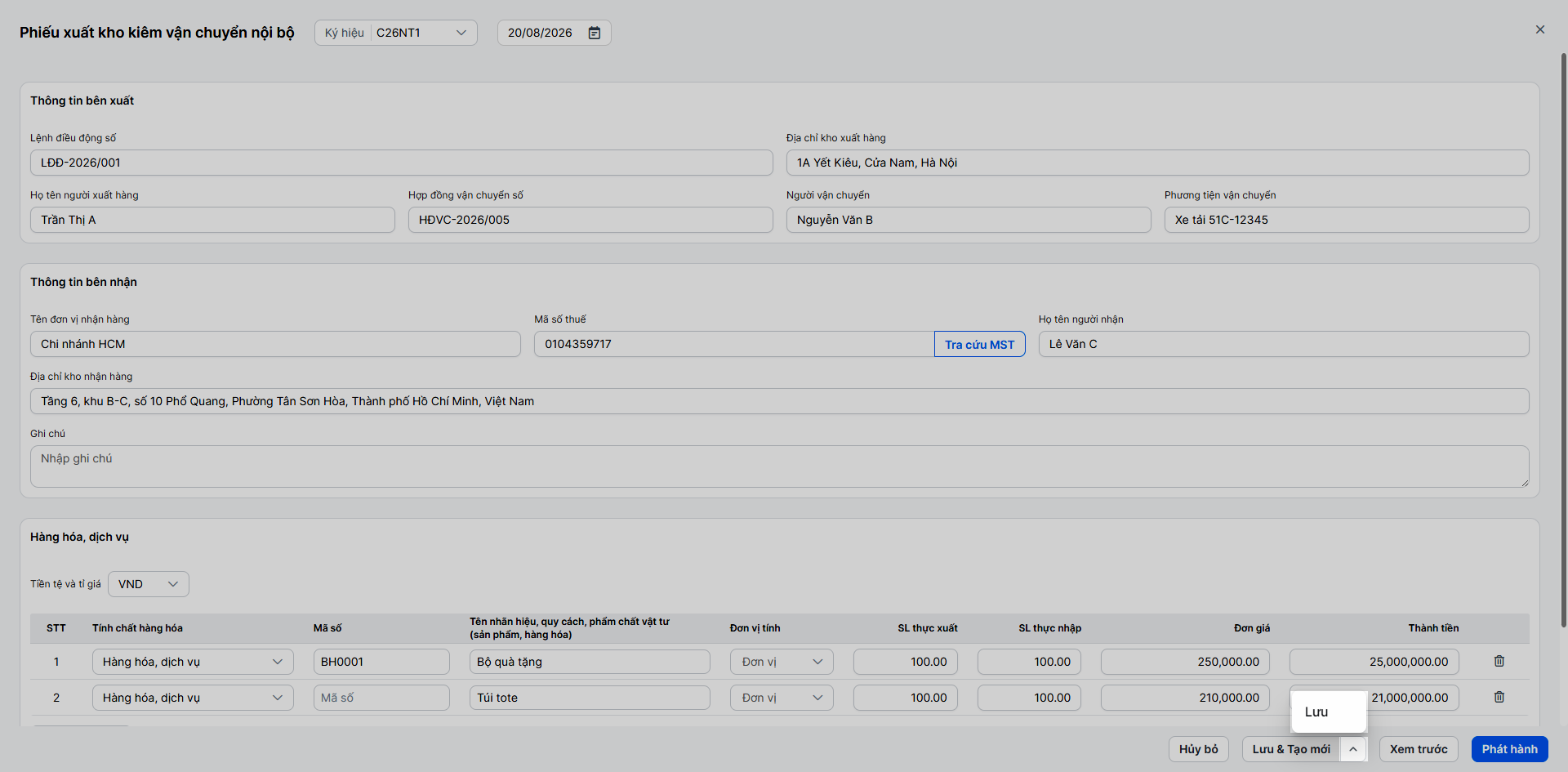Click the Đơn vị tính column header
This screenshot has height=772, width=1568.
tap(755, 628)
